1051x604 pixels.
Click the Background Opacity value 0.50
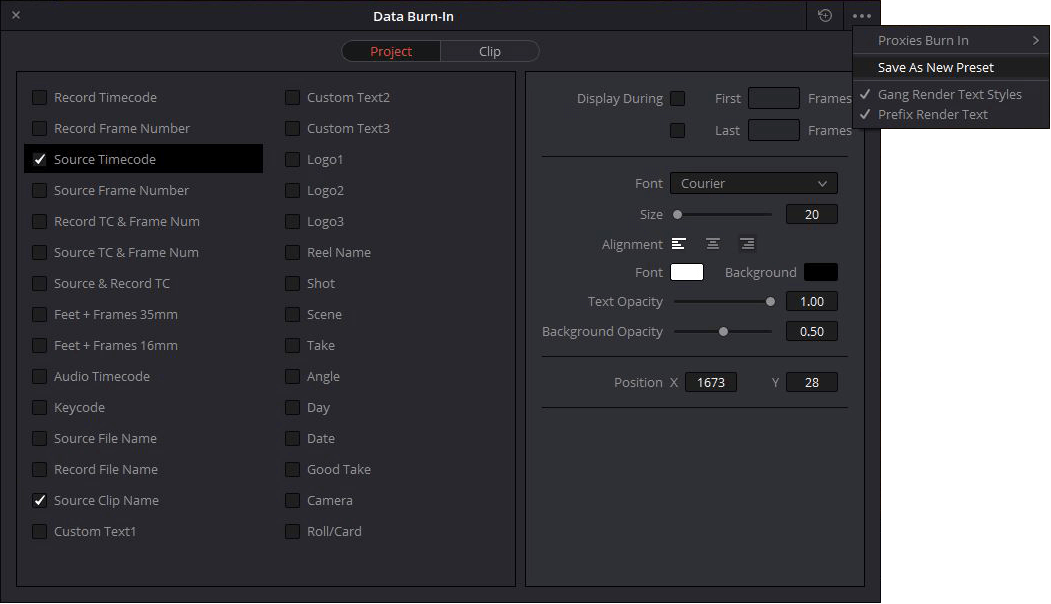coord(811,331)
